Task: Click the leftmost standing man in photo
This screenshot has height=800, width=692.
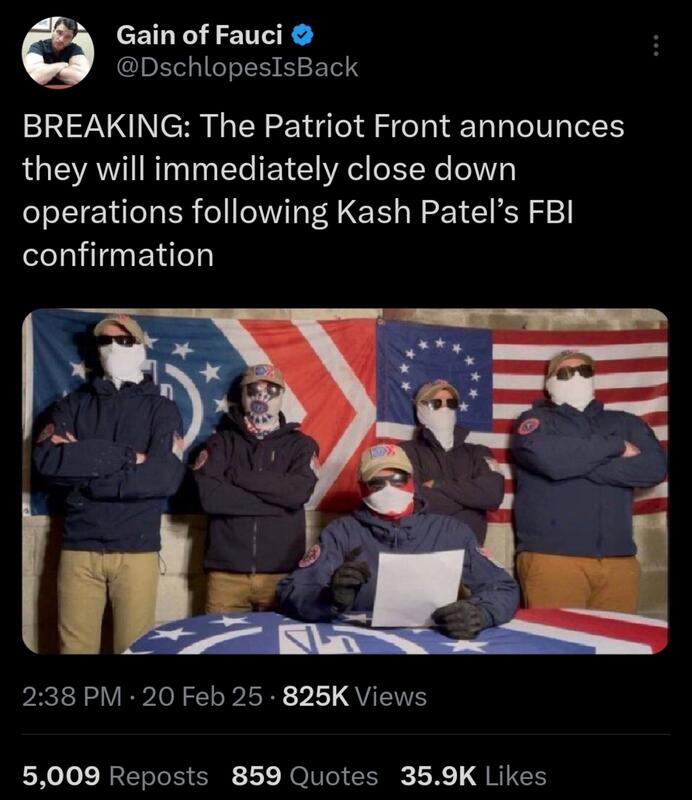Action: 107,484
